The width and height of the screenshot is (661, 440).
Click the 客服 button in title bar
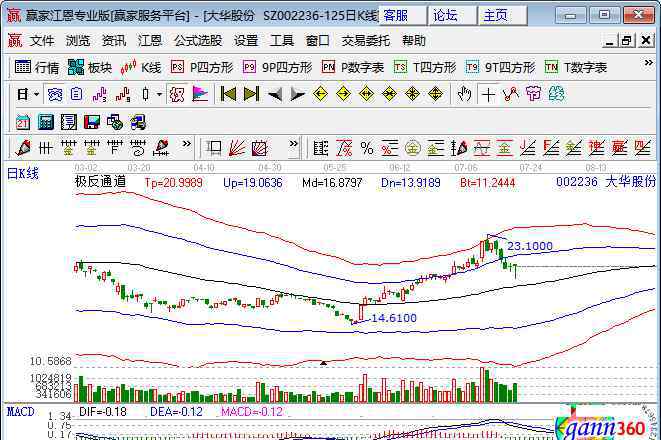[x=402, y=16]
